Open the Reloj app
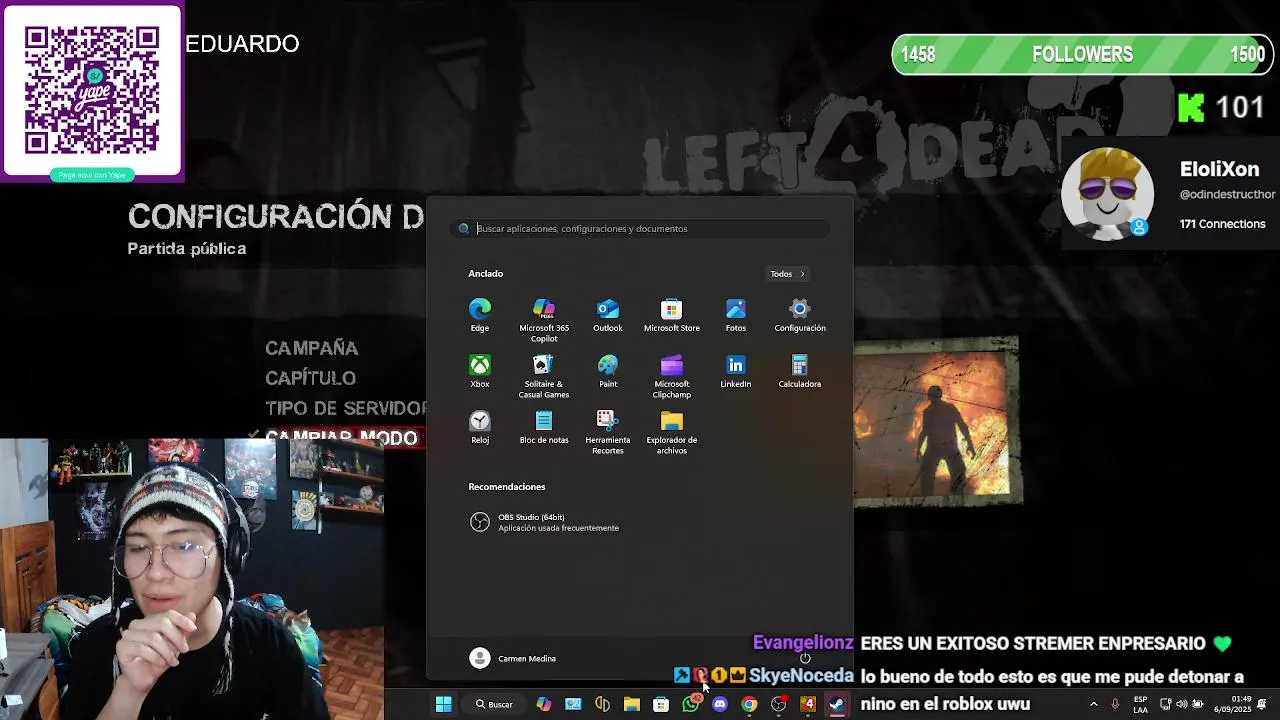 pos(480,427)
